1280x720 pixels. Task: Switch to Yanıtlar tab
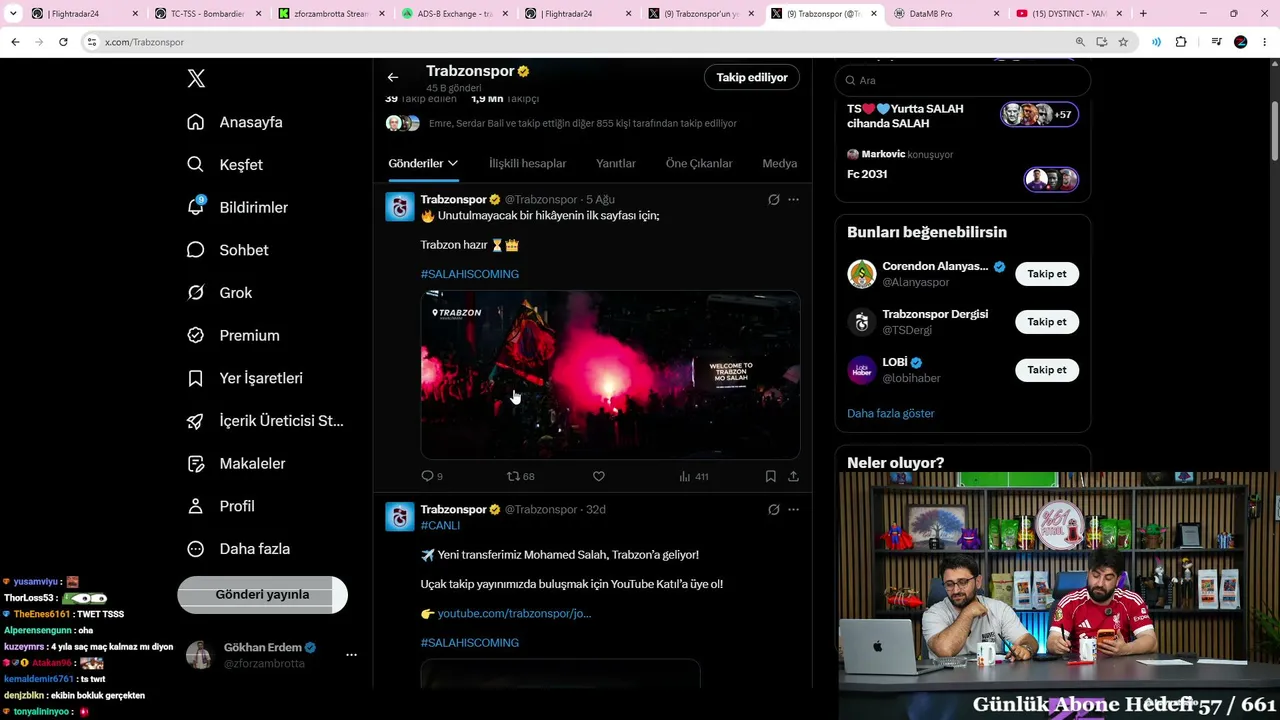(616, 163)
